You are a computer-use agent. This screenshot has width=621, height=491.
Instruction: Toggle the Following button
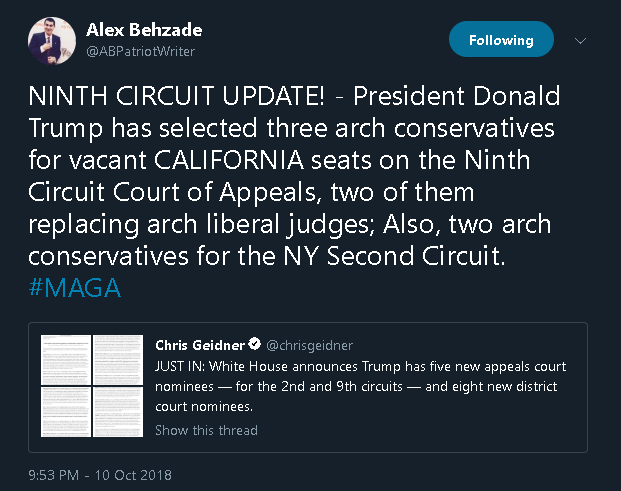(x=500, y=41)
